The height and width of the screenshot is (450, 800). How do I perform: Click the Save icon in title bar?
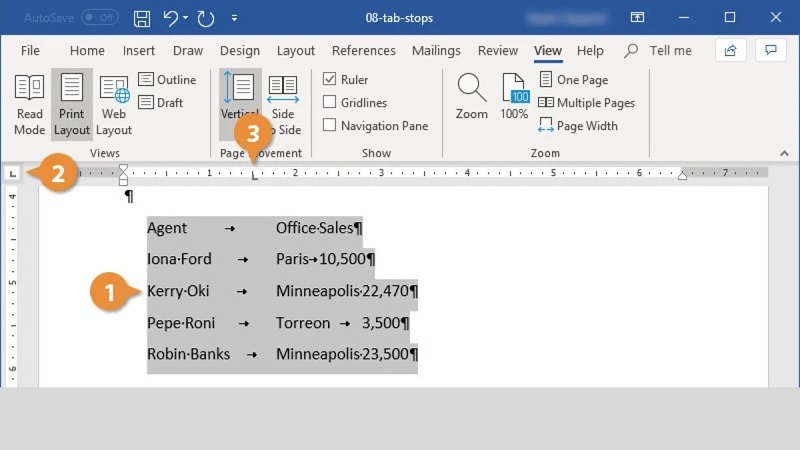[x=142, y=18]
